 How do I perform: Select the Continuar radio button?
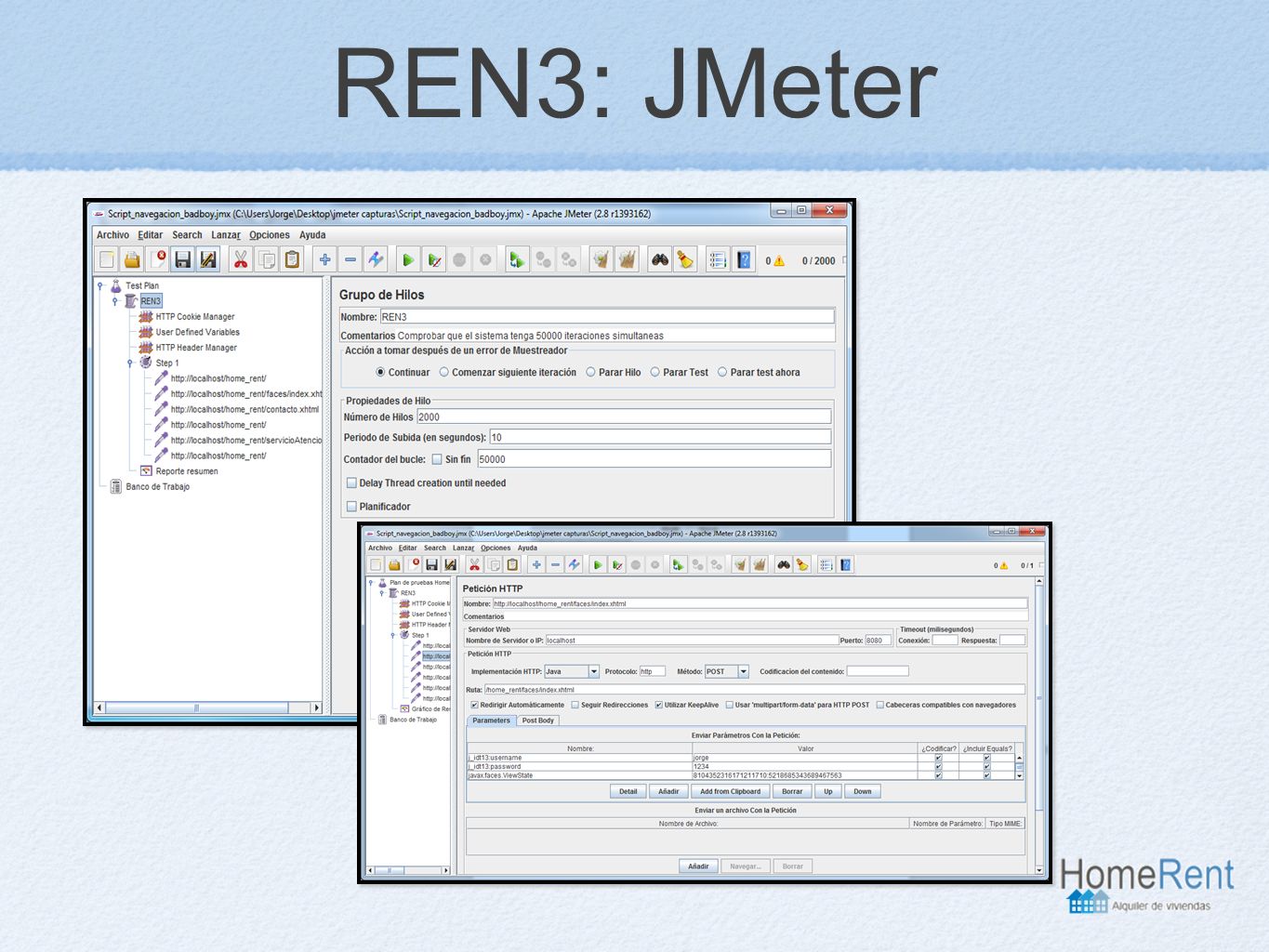[x=380, y=372]
